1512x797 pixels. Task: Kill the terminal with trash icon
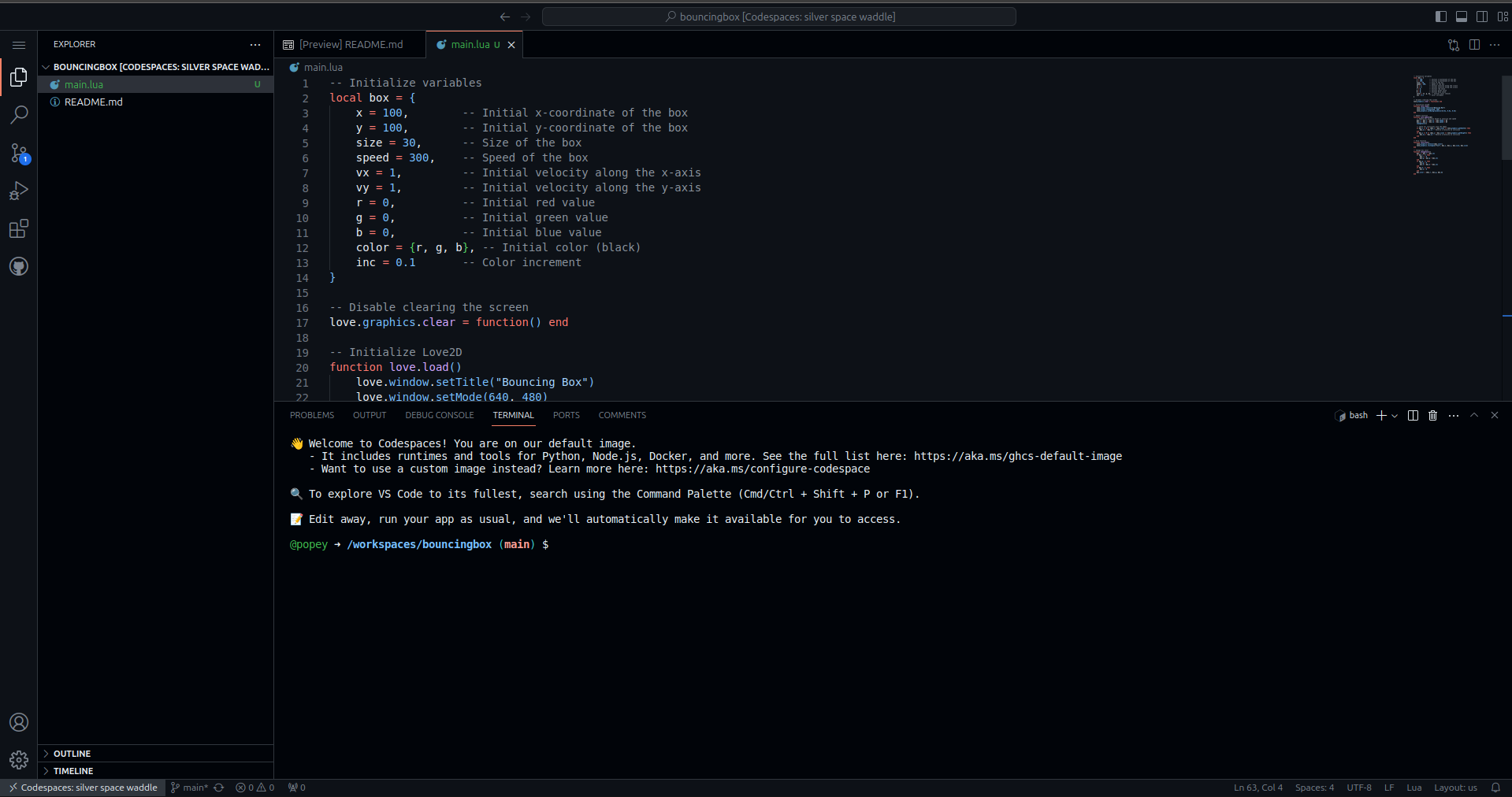1433,415
